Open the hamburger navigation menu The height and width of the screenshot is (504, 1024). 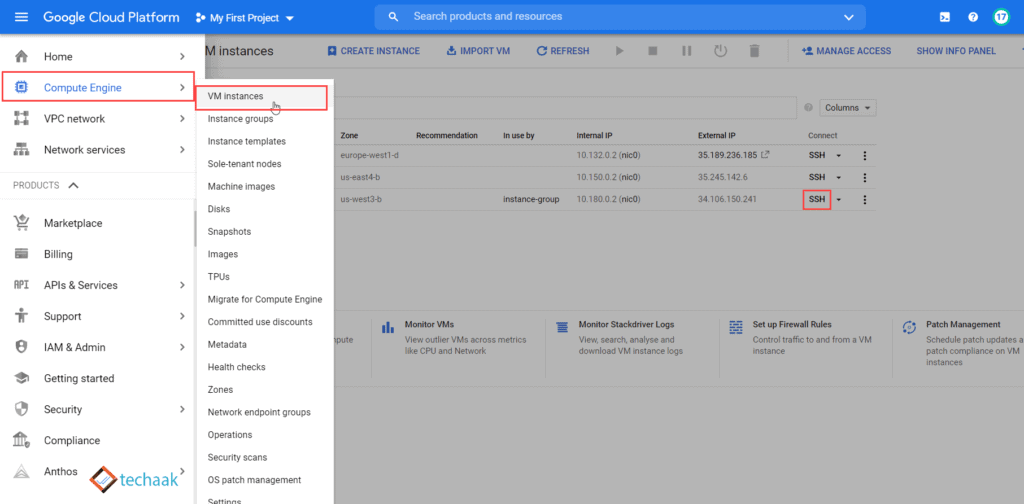click(22, 17)
